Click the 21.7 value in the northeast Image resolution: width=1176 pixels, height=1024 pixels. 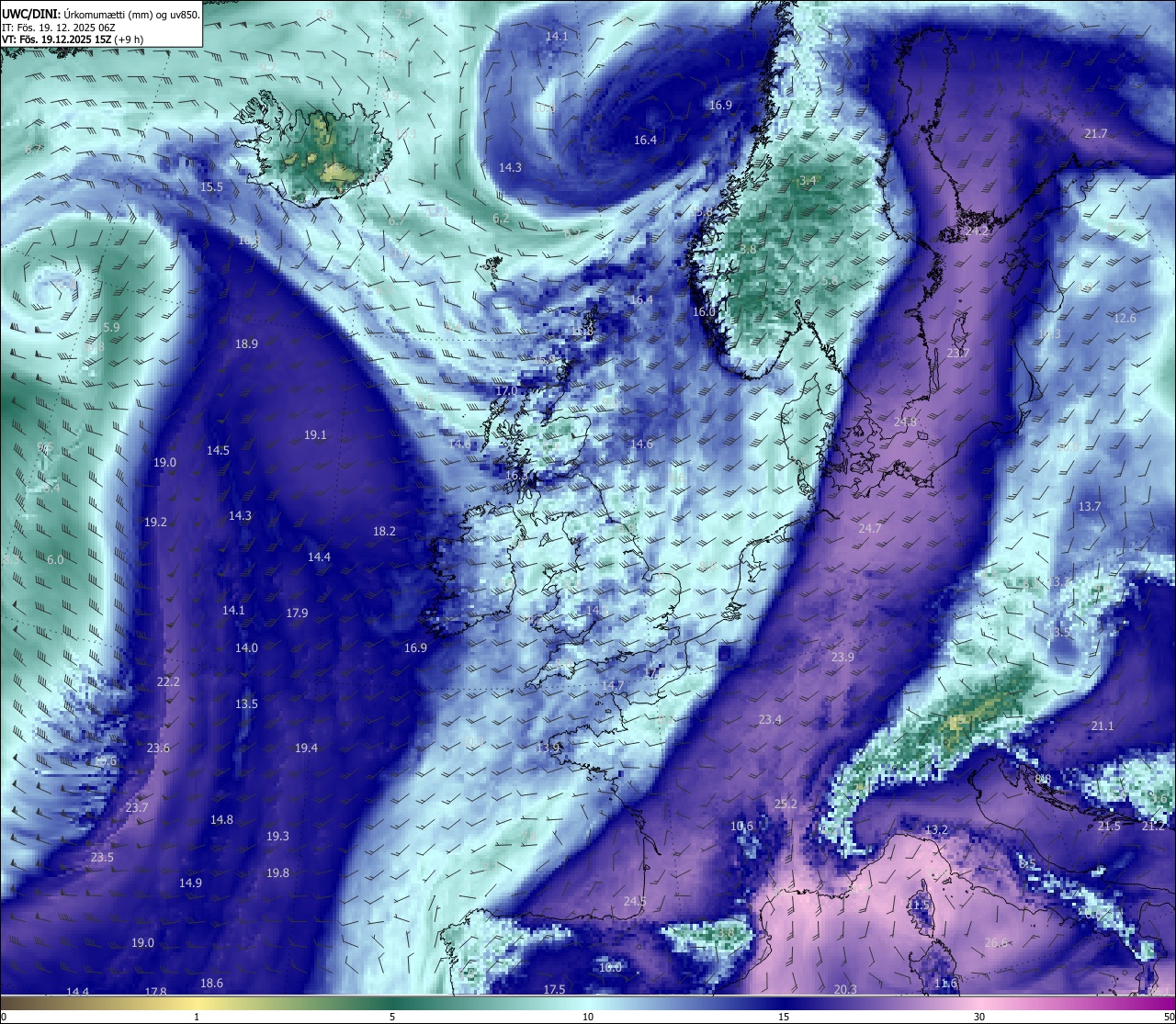(x=1095, y=133)
